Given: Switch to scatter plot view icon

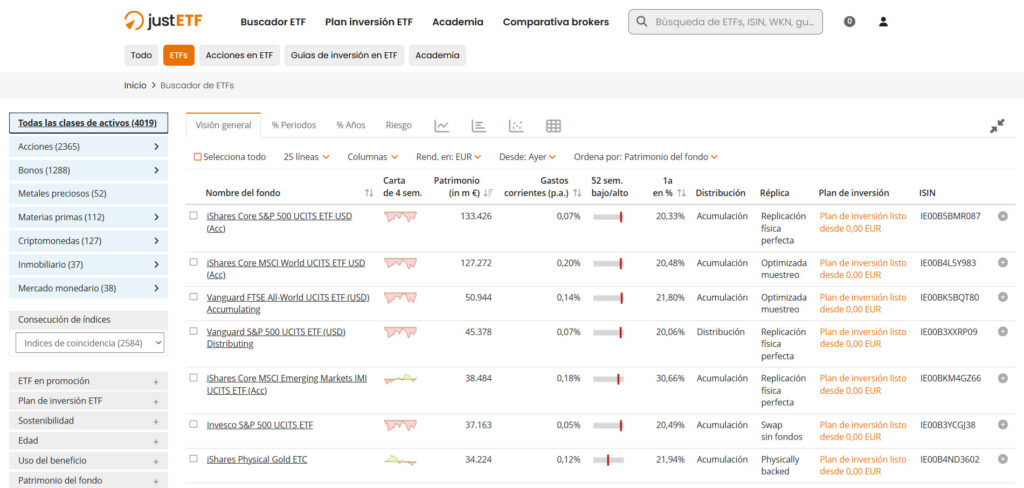Looking at the screenshot, I should point(516,126).
